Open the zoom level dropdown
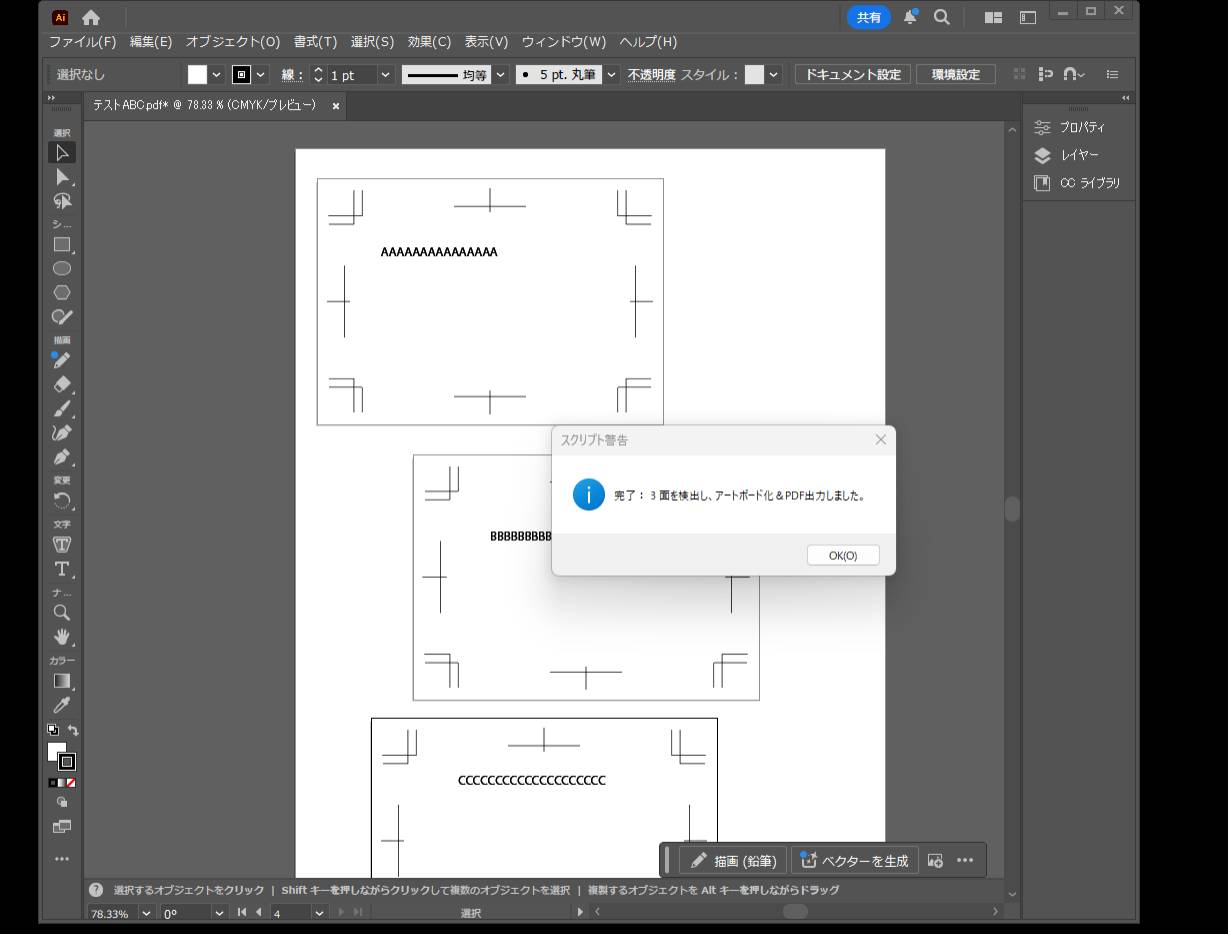 147,913
